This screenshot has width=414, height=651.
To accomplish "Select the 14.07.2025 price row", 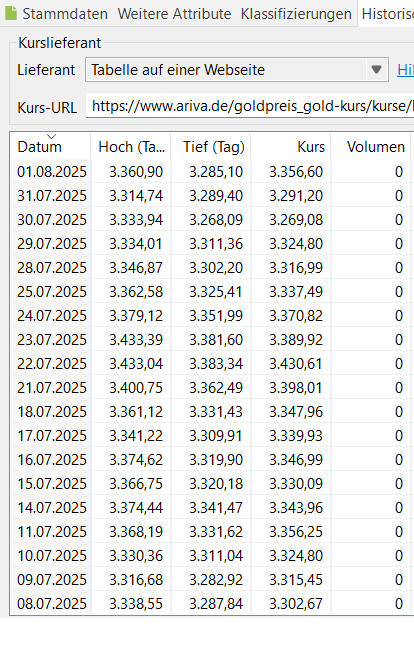I will click(211, 508).
